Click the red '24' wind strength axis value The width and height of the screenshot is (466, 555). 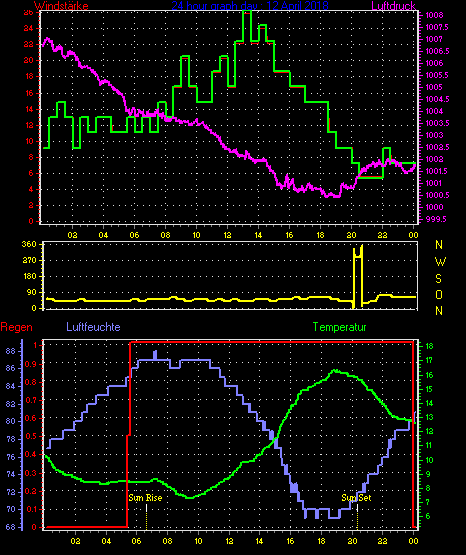pyautogui.click(x=28, y=28)
